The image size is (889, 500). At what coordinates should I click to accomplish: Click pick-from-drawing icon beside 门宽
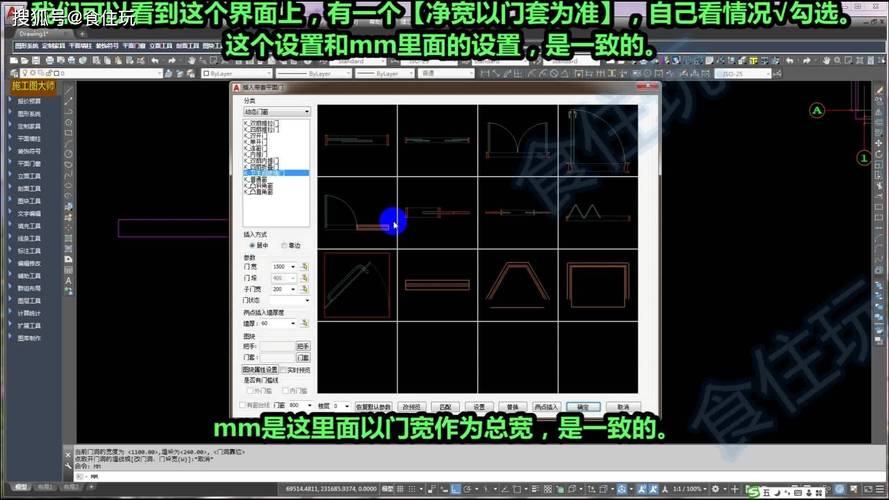pos(304,266)
